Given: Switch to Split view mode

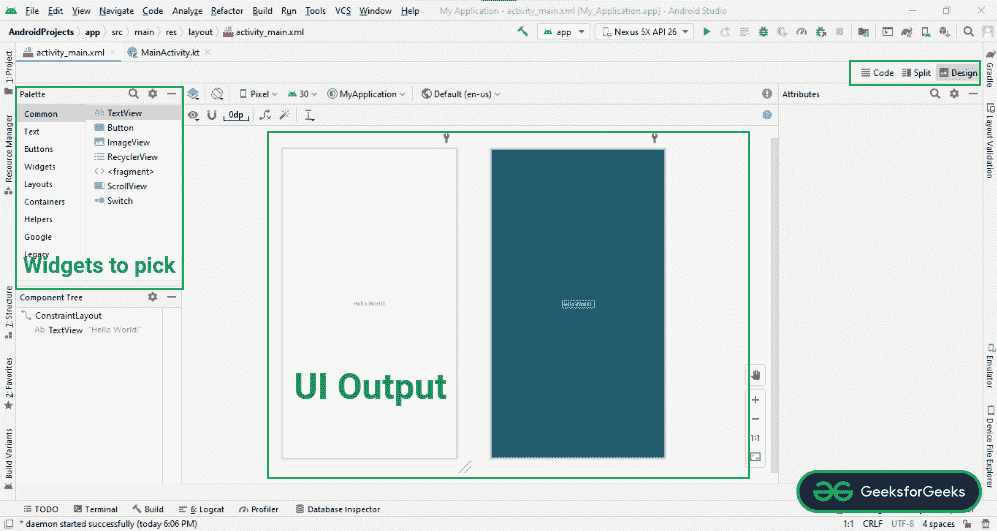Looking at the screenshot, I should (915, 73).
